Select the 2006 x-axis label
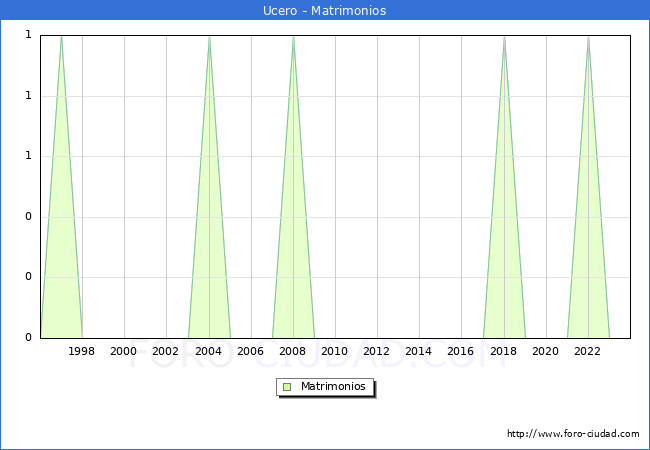The image size is (650, 450). pos(251,351)
